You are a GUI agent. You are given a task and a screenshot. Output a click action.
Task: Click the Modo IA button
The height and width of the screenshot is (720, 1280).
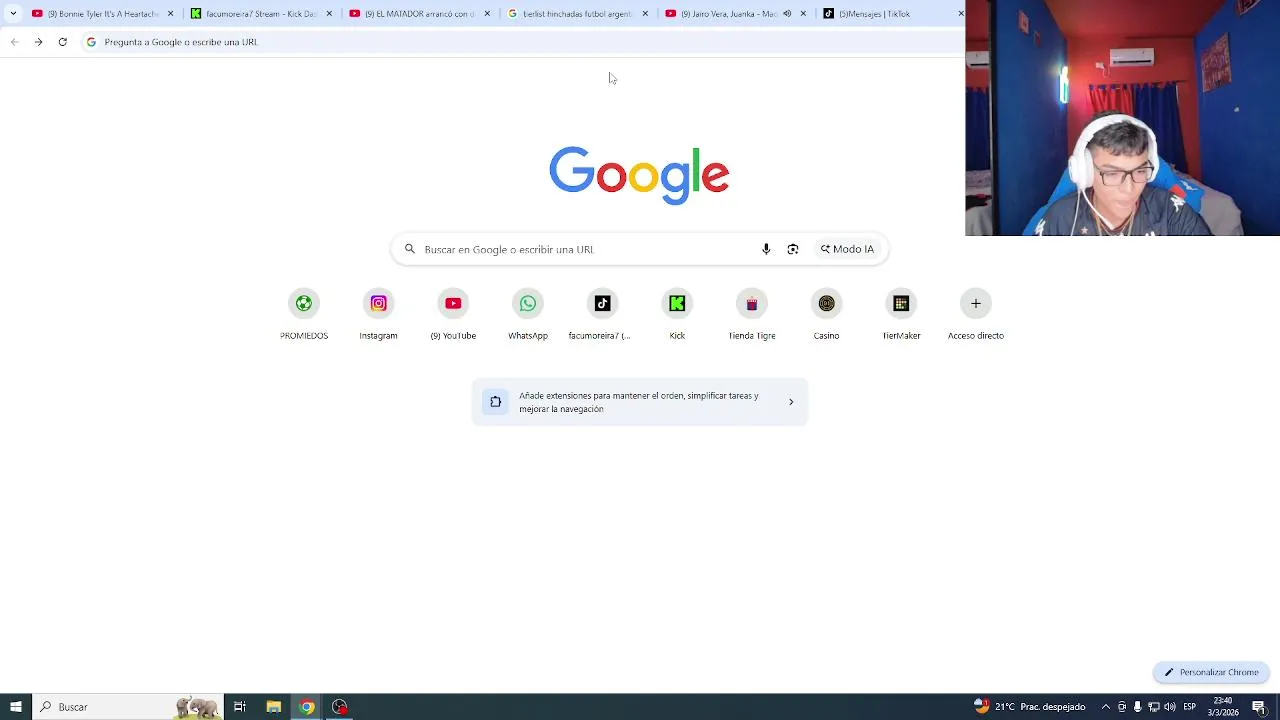(847, 249)
